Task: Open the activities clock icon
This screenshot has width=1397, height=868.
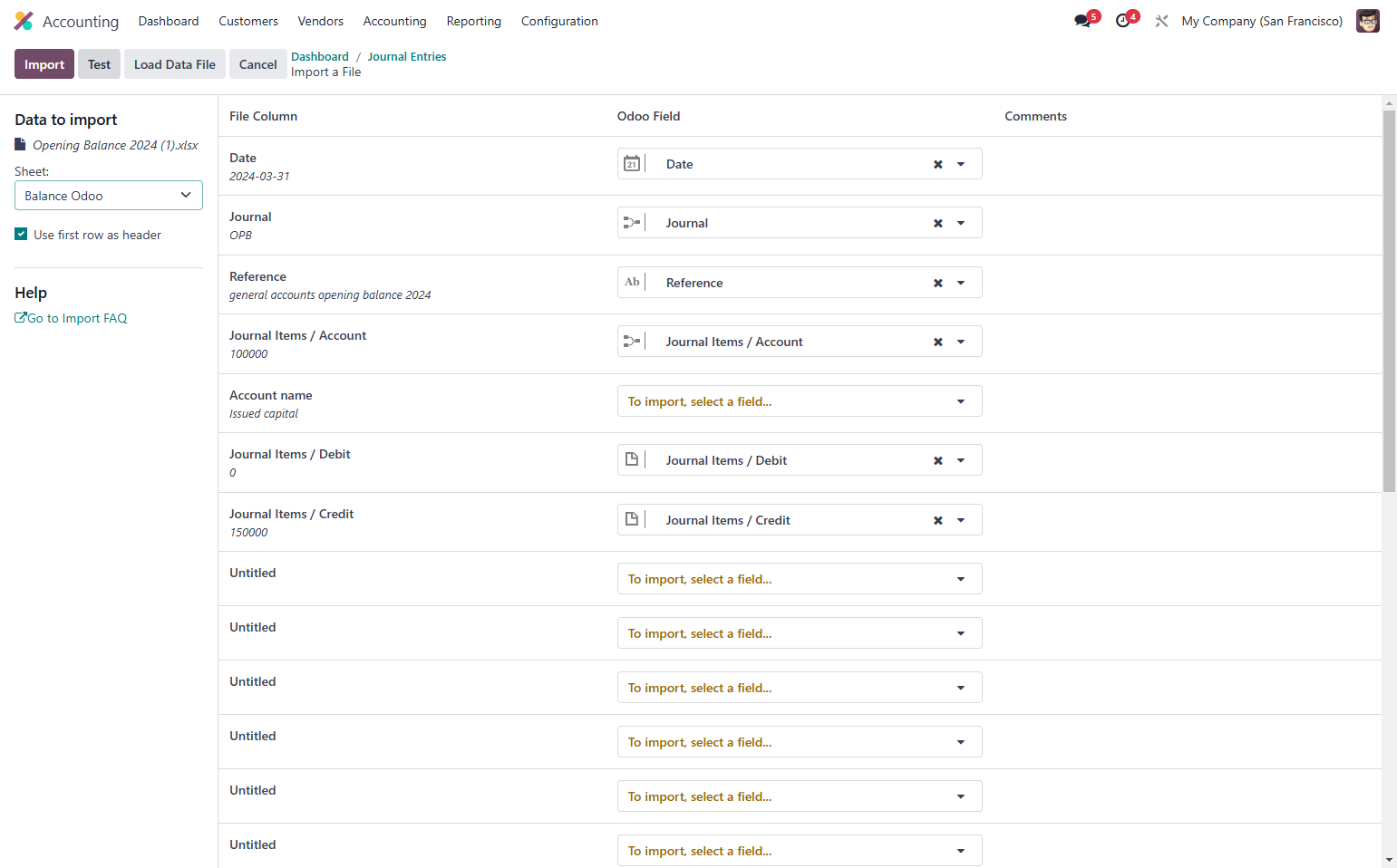Action: [1122, 21]
